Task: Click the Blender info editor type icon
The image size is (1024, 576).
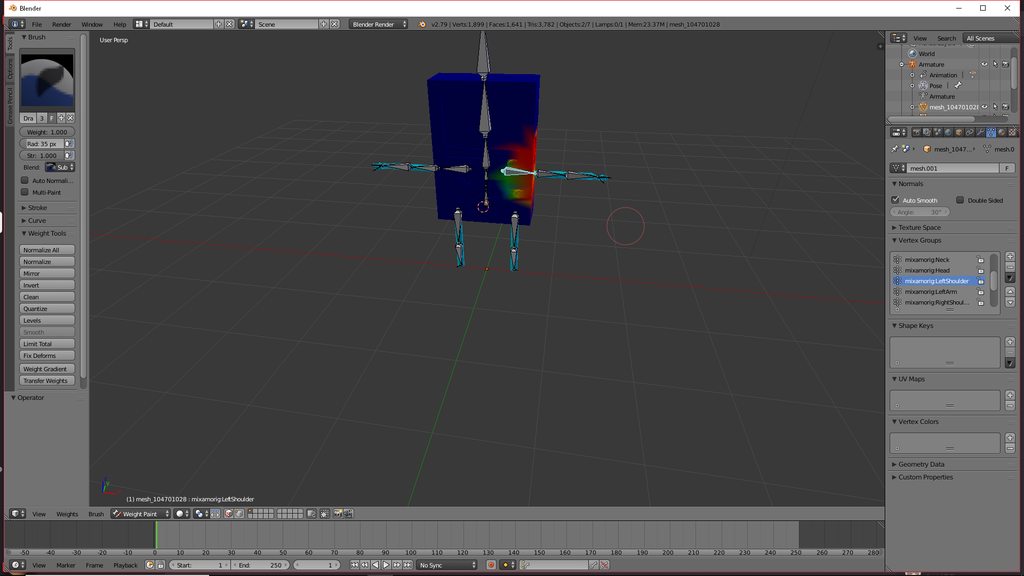Action: 16,24
